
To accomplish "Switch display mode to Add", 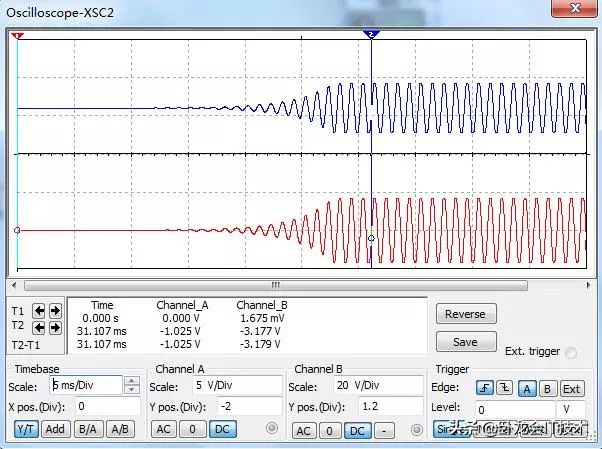I will coord(55,429).
